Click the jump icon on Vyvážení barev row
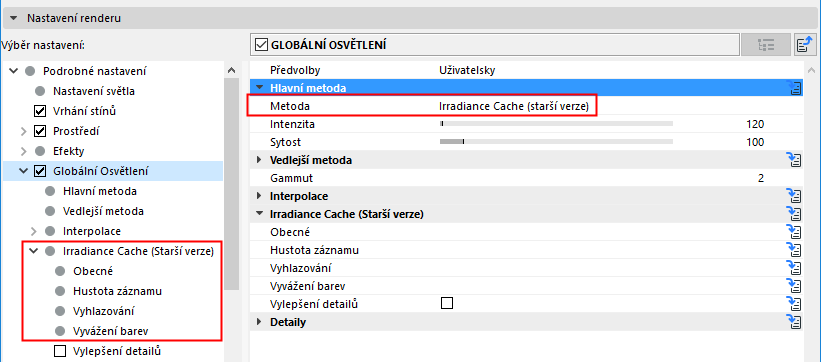 pyautogui.click(x=794, y=286)
